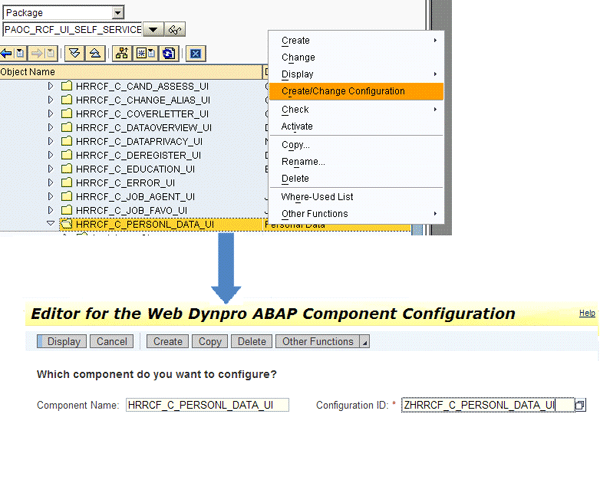Click the close browser icon in toolbar

pos(196,53)
